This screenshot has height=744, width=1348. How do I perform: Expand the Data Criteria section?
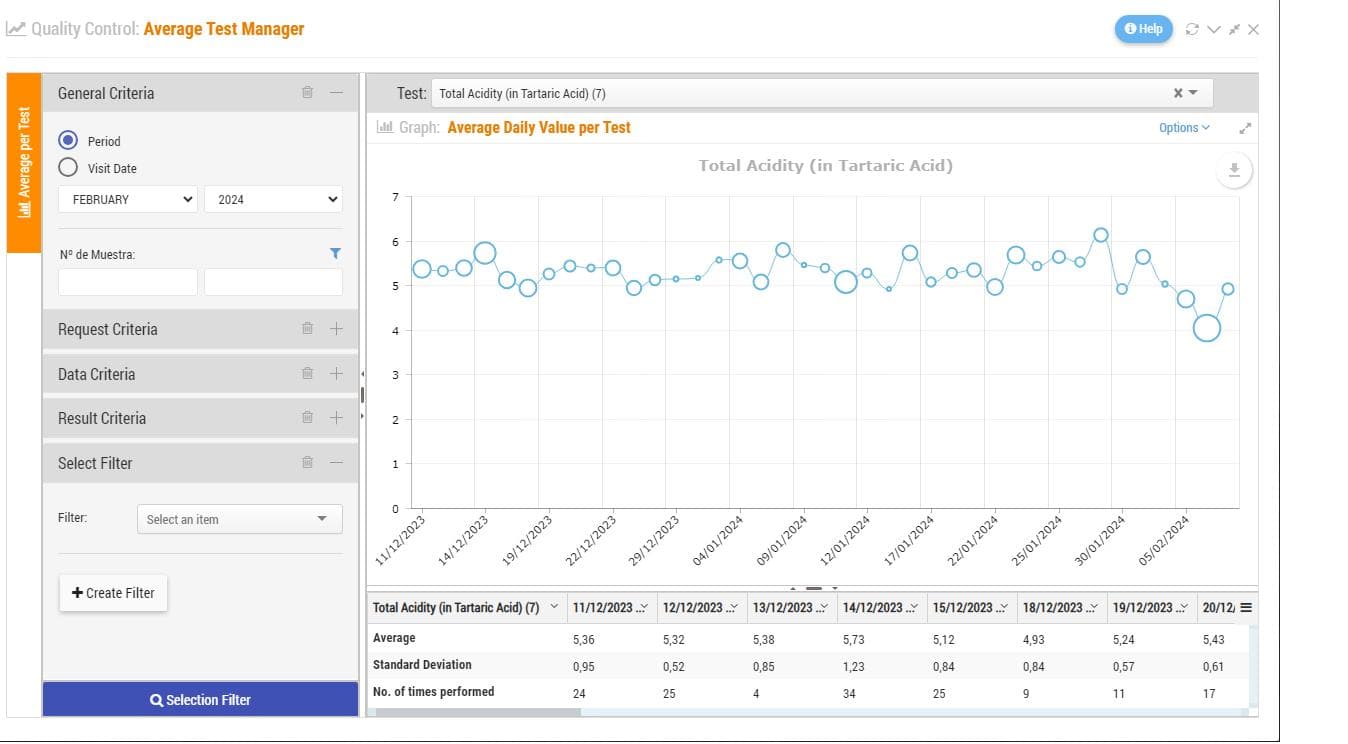[336, 373]
